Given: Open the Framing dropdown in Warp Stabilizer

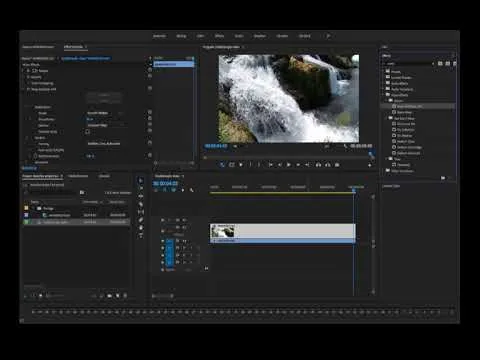Looking at the screenshot, I should pos(105,144).
